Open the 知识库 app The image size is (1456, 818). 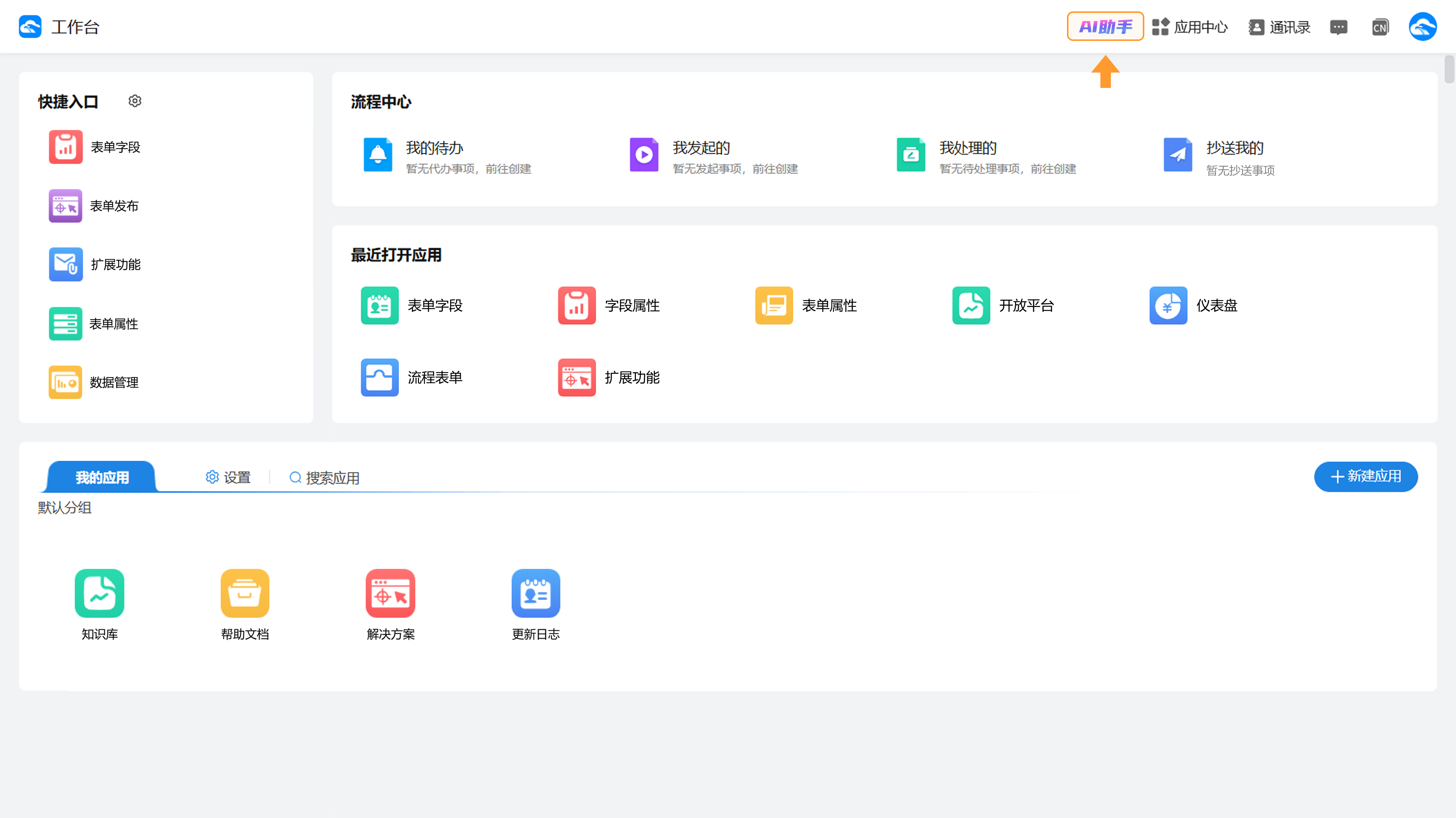point(99,605)
